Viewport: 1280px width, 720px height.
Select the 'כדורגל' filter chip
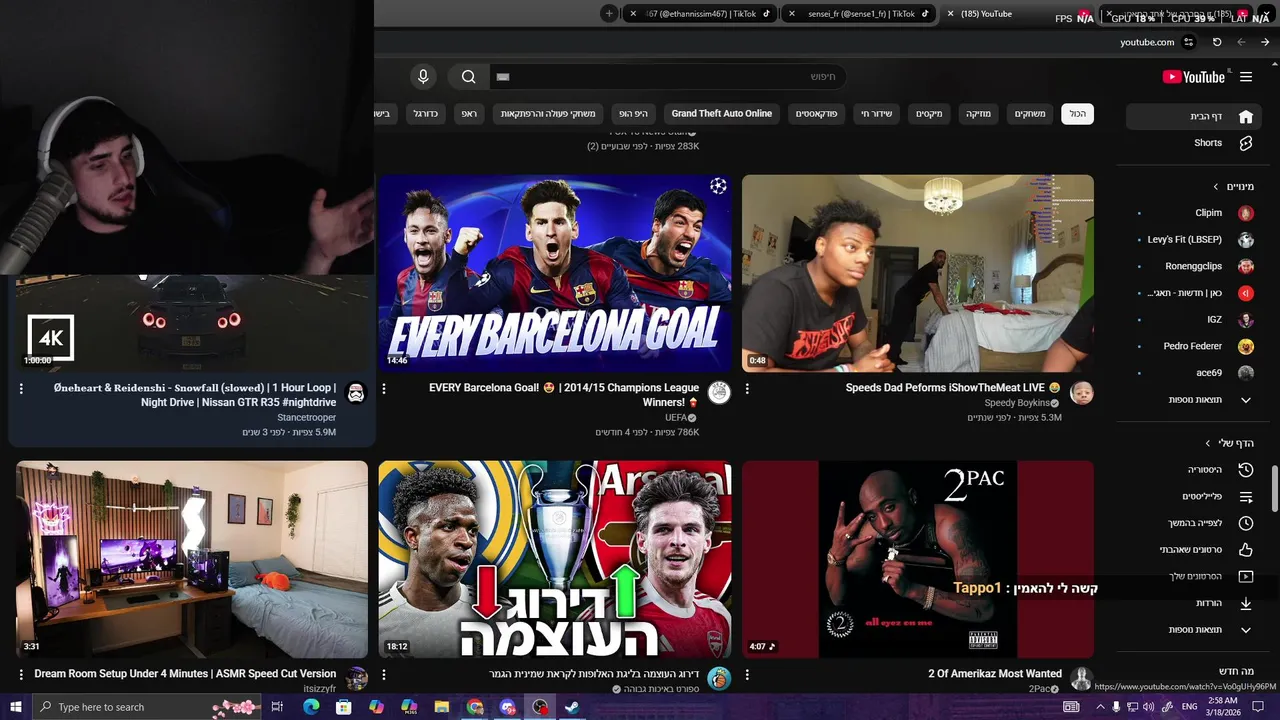[x=426, y=114]
